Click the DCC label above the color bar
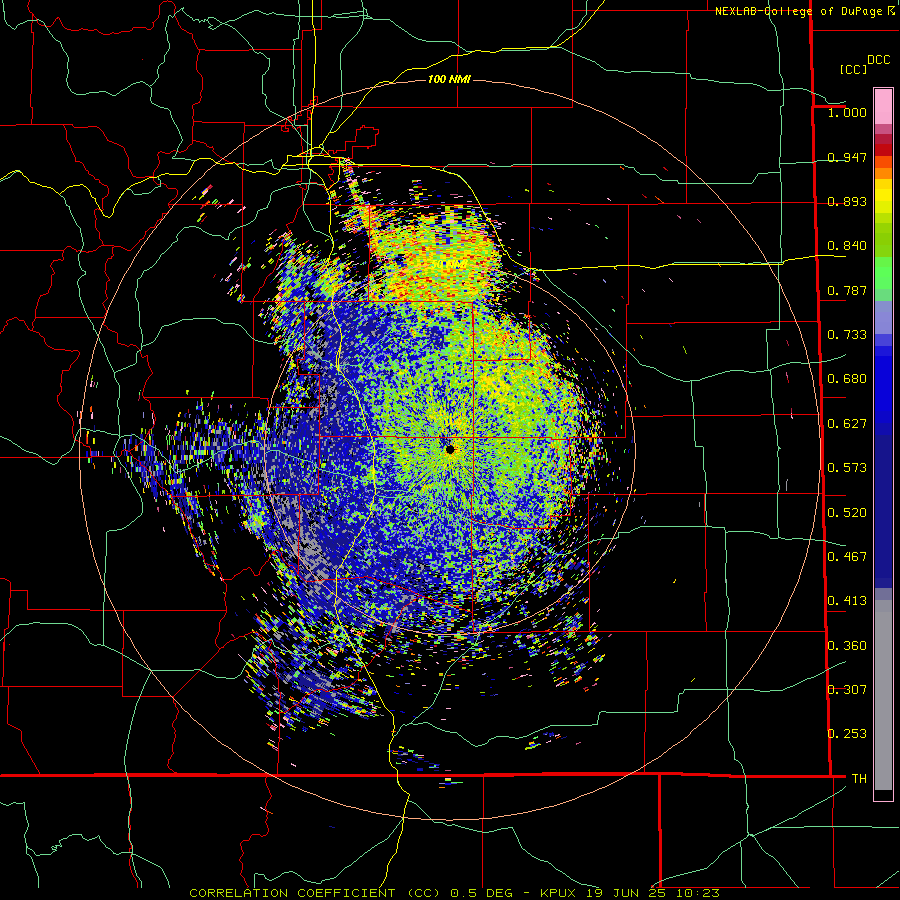Screen dimensions: 900x900 [x=878, y=60]
